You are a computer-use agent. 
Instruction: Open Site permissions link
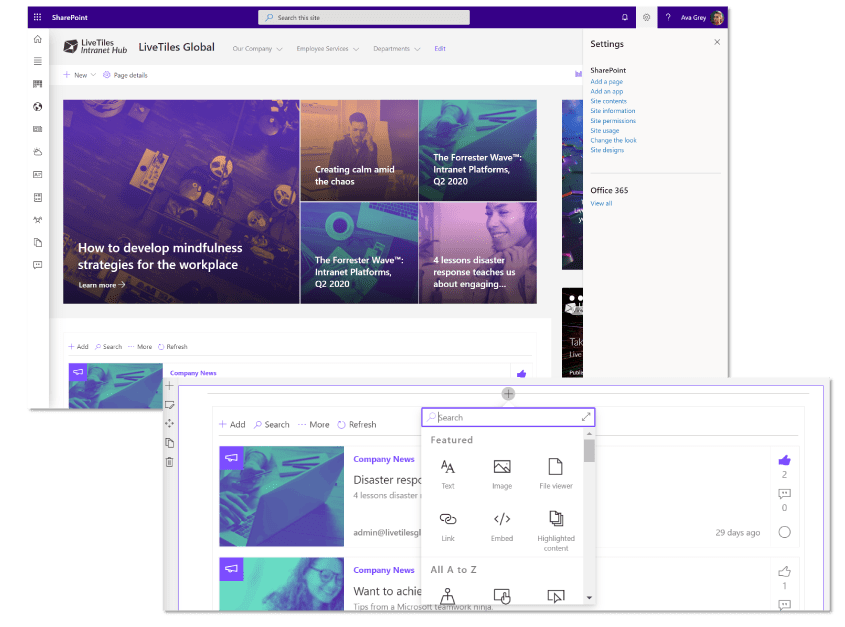click(613, 121)
